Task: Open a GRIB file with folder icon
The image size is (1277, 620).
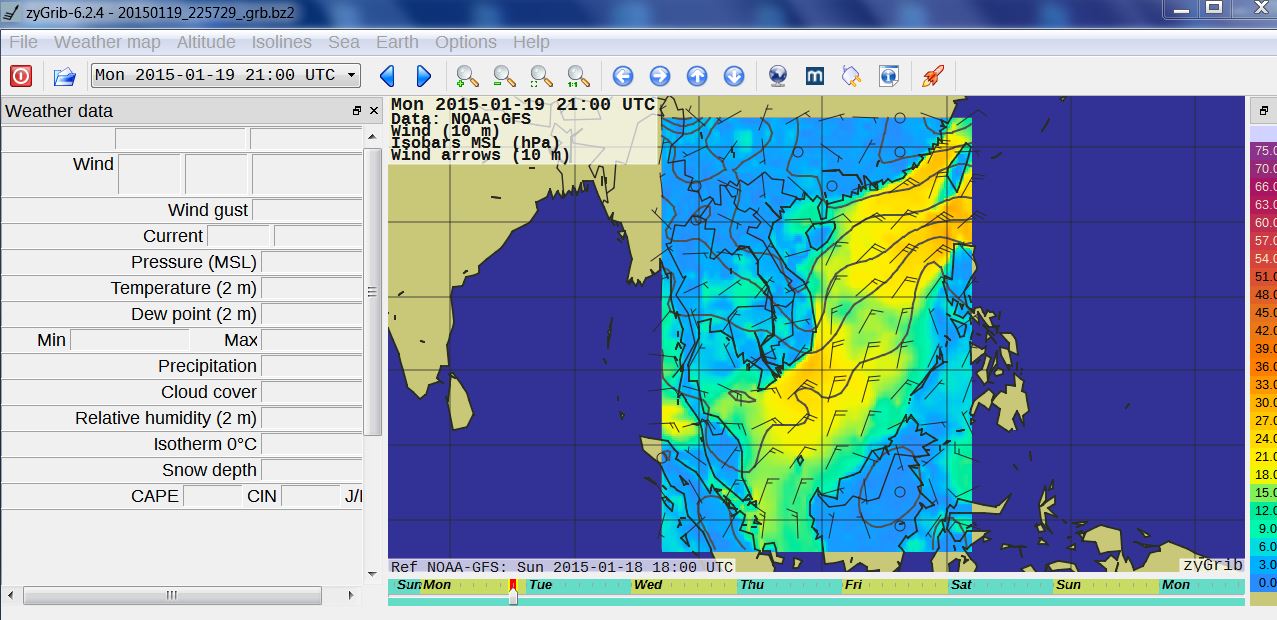Action: tap(65, 76)
